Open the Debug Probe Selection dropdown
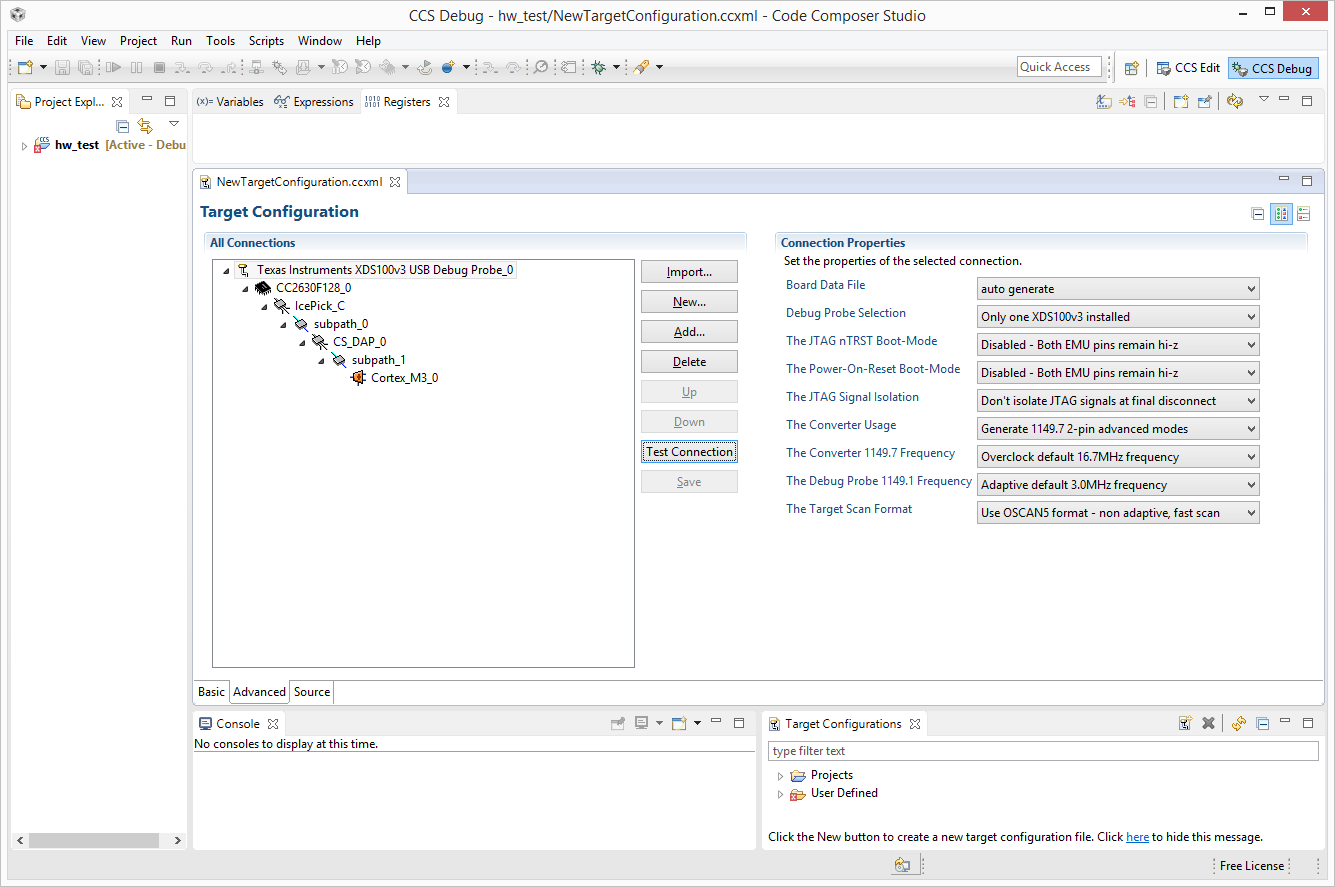 tap(1118, 317)
